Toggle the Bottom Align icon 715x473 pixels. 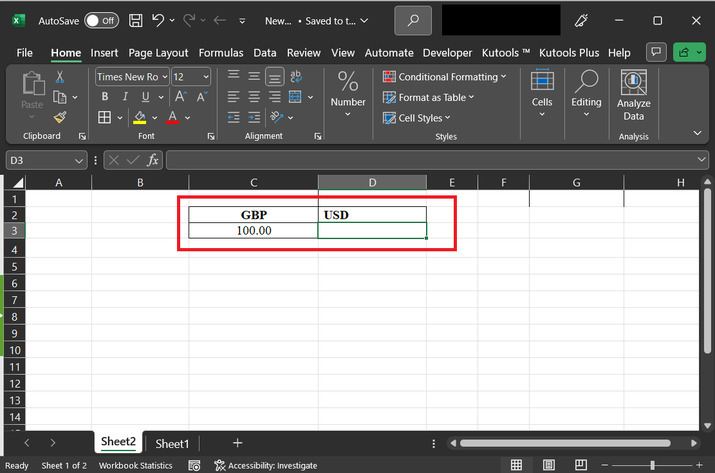(275, 77)
